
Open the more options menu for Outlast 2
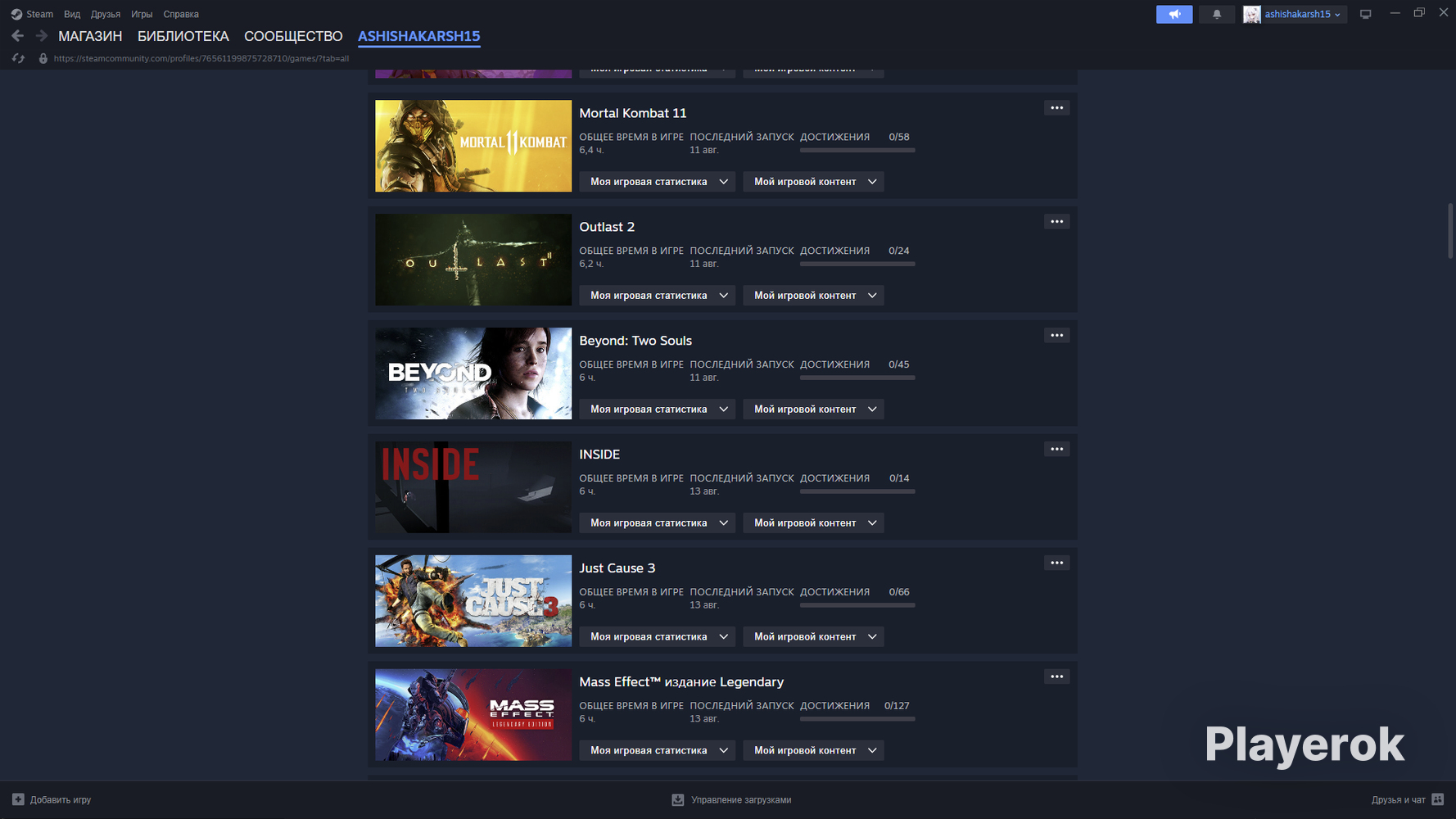pos(1057,221)
